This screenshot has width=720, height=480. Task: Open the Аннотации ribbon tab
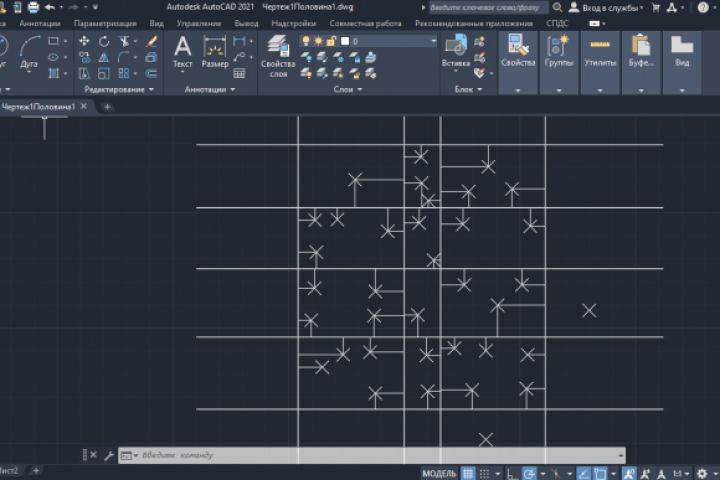point(39,23)
